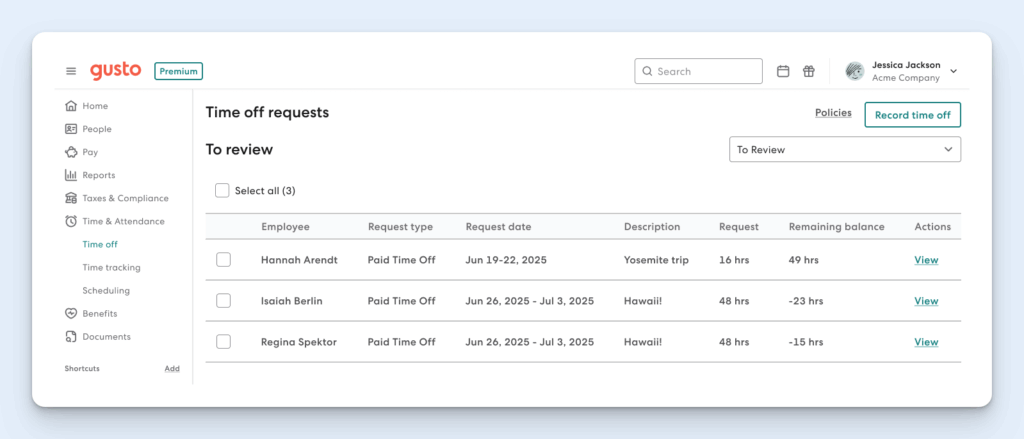Open Documents in sidebar
Viewport: 1024px width, 439px height.
coord(106,336)
